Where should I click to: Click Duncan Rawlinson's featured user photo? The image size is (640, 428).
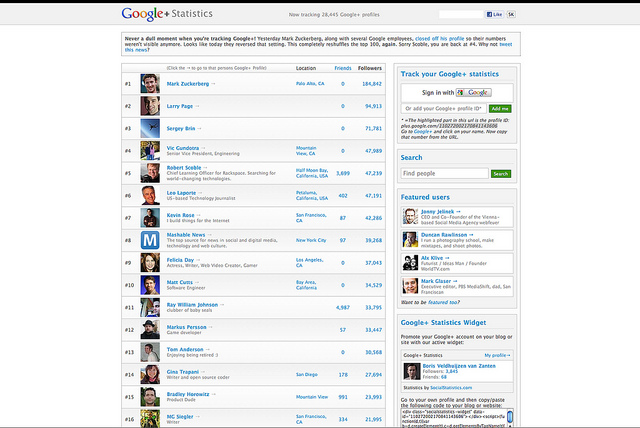(x=410, y=239)
